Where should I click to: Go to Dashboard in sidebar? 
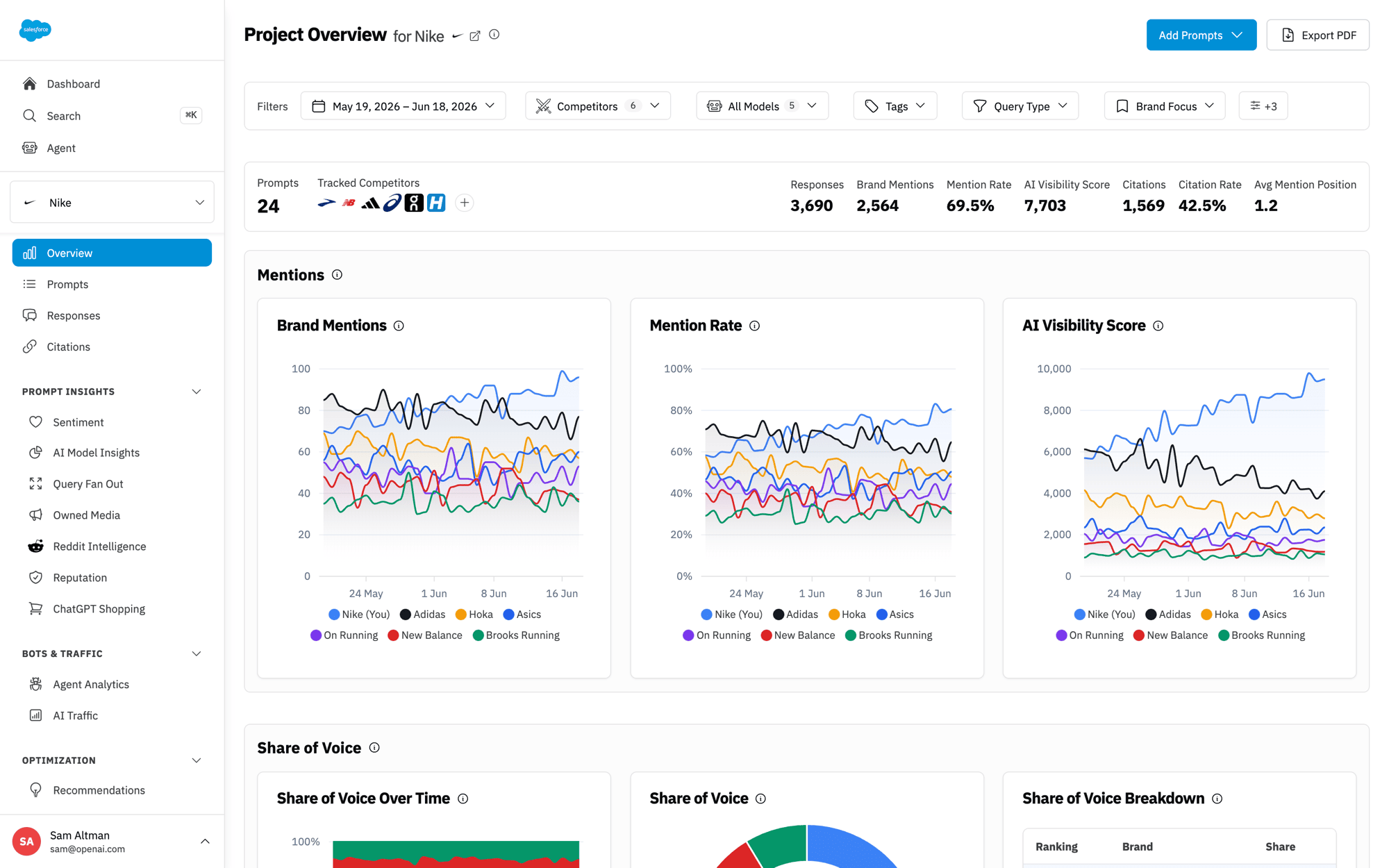(x=112, y=84)
